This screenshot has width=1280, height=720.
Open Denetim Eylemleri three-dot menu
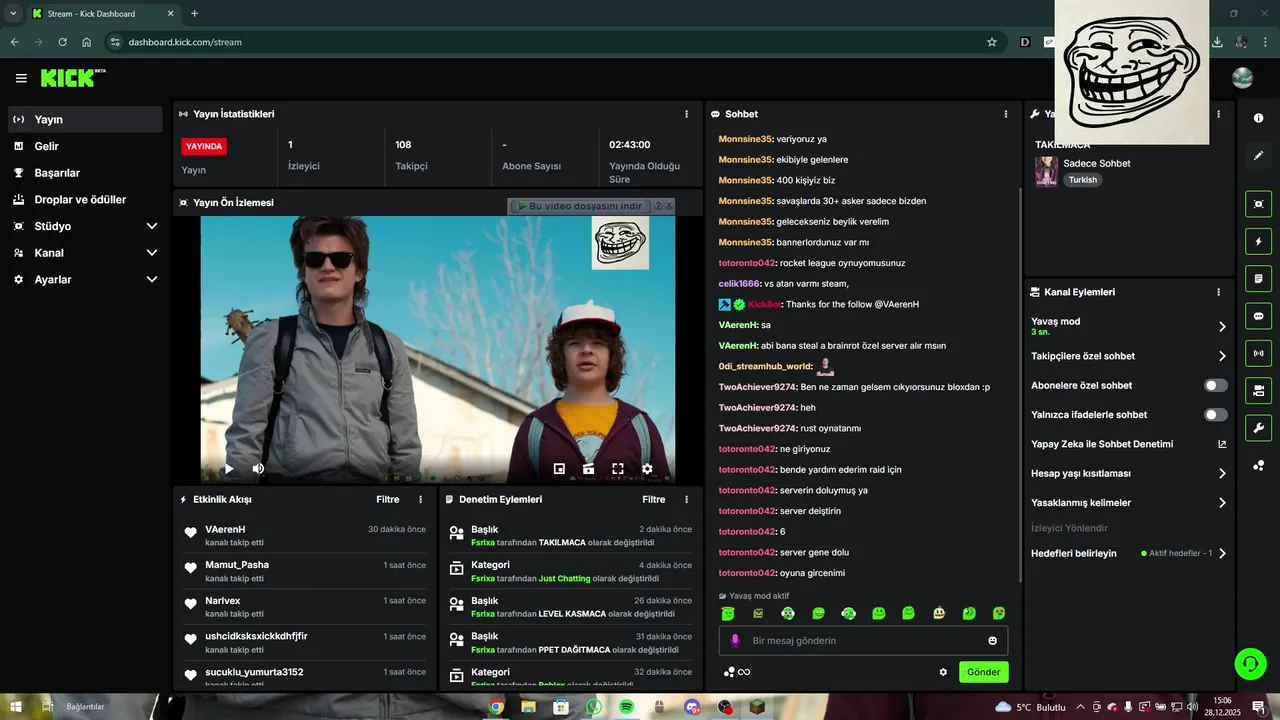click(x=686, y=499)
